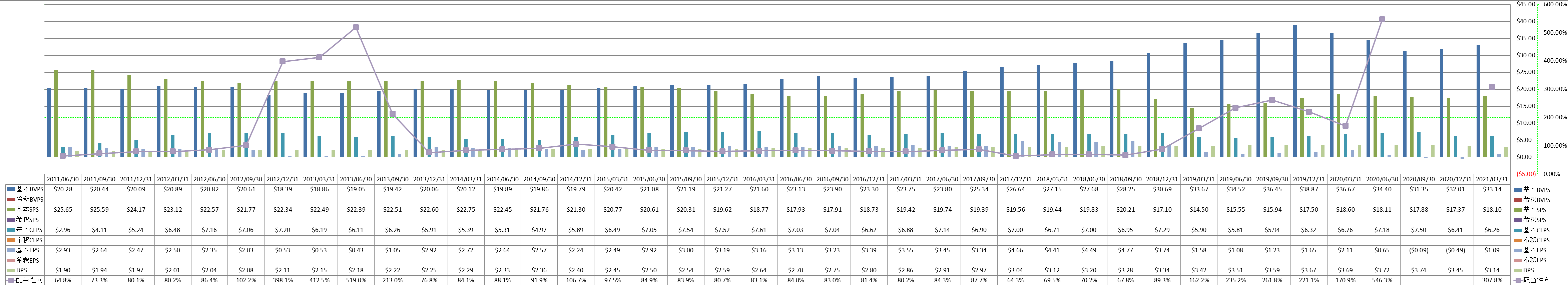Select the 546.3% 配当性向 cell for 2020/06/30
Viewport: 1568px width, 286px height.
[x=1382, y=281]
